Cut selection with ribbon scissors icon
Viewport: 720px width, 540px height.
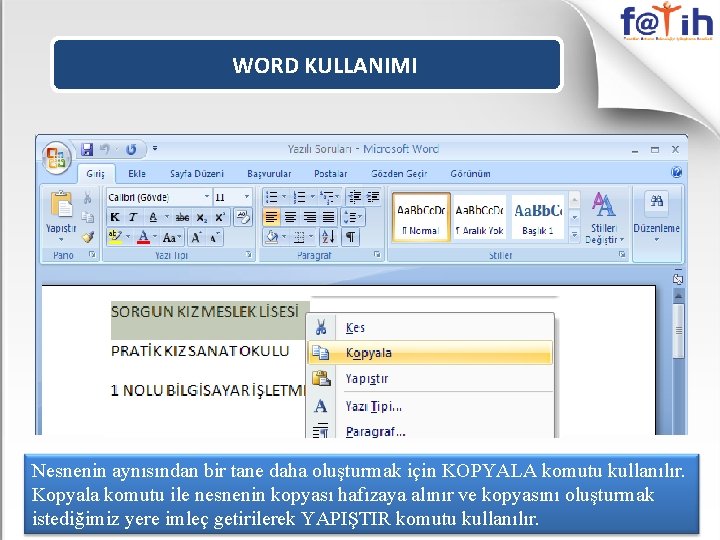87,198
